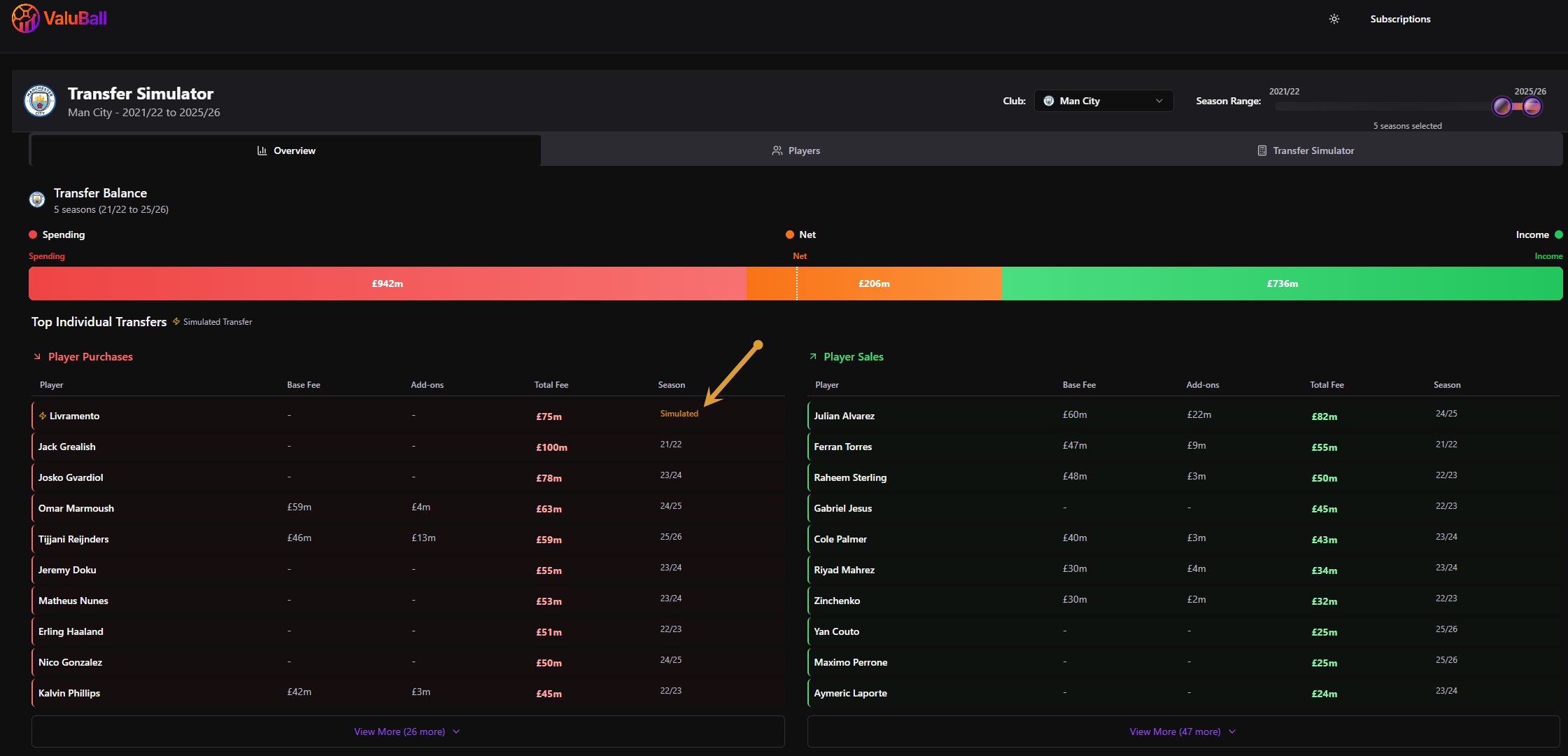Click the £736m income bar segment

pos(1282,283)
